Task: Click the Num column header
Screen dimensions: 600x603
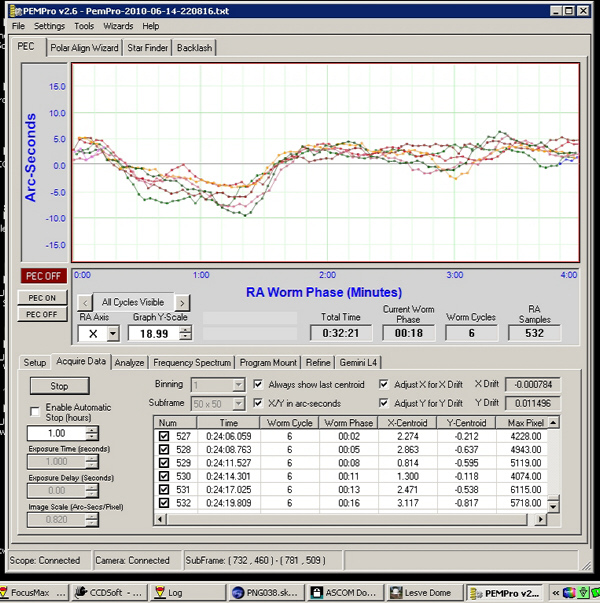Action: [175, 423]
